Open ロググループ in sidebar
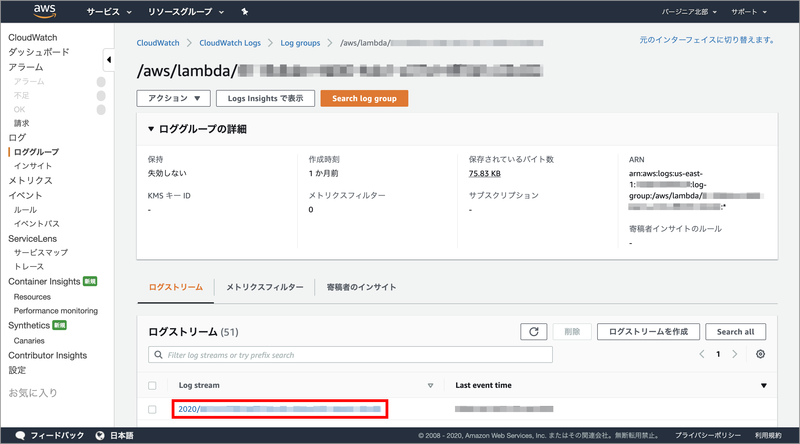This screenshot has width=800, height=444. click(x=36, y=152)
